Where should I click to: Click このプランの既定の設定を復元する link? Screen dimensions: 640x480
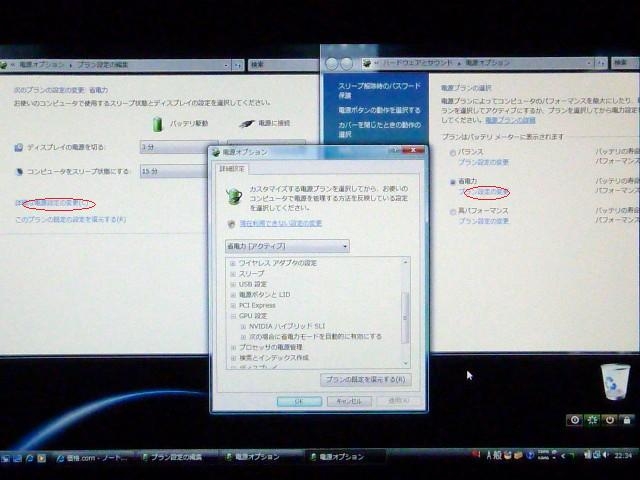coord(70,220)
